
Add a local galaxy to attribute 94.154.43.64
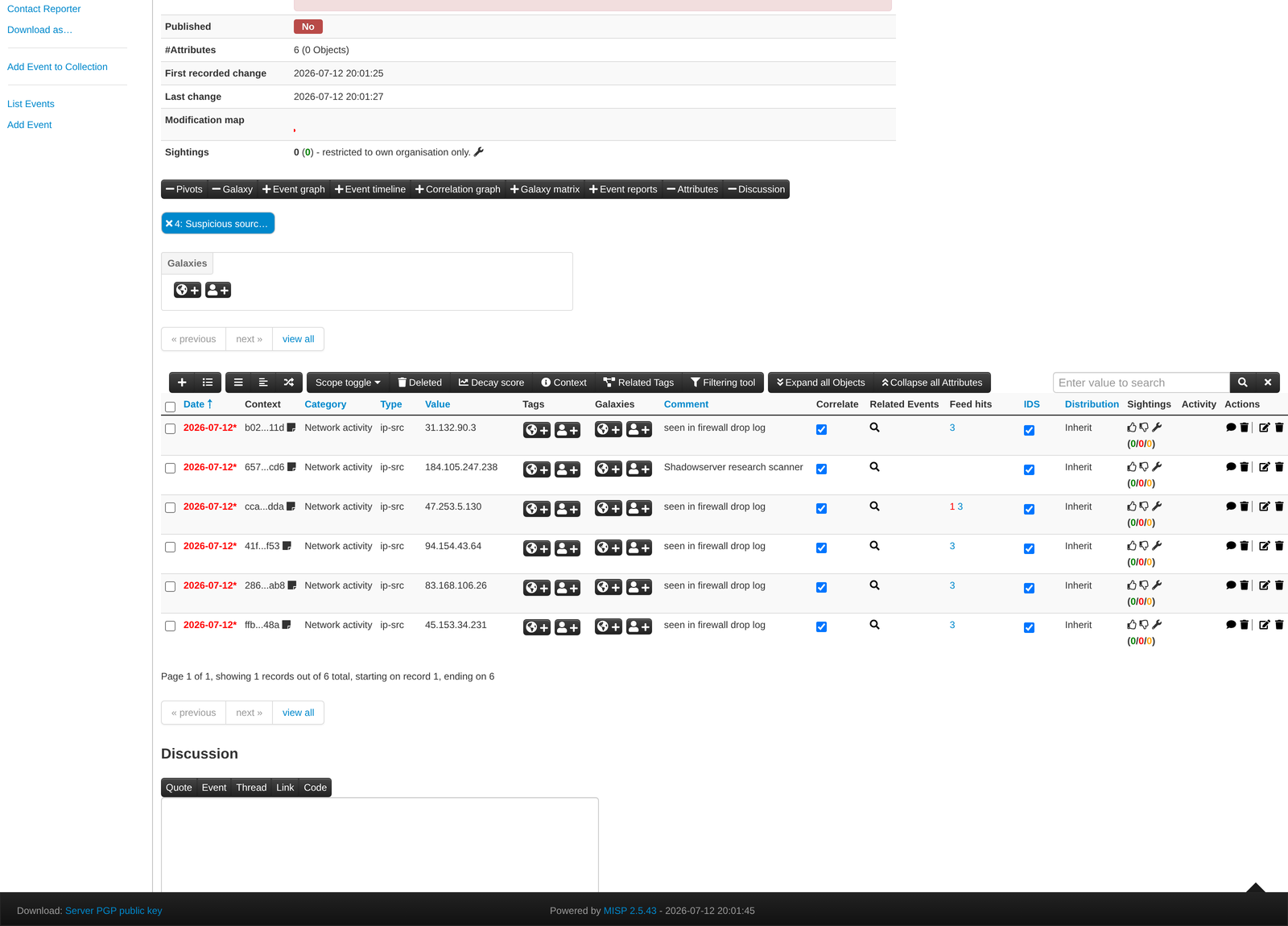click(639, 548)
